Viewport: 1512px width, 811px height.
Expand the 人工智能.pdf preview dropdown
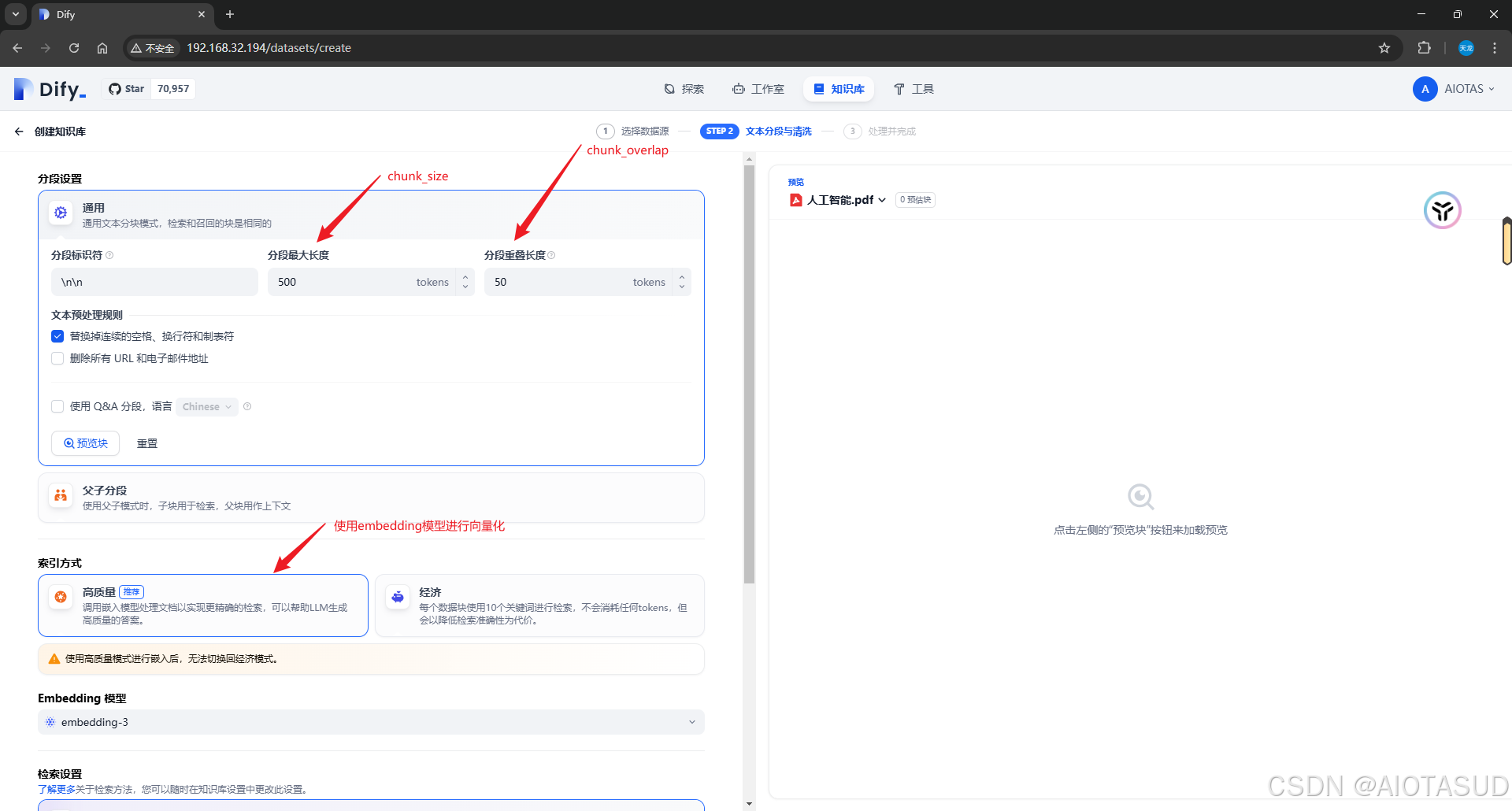(883, 199)
